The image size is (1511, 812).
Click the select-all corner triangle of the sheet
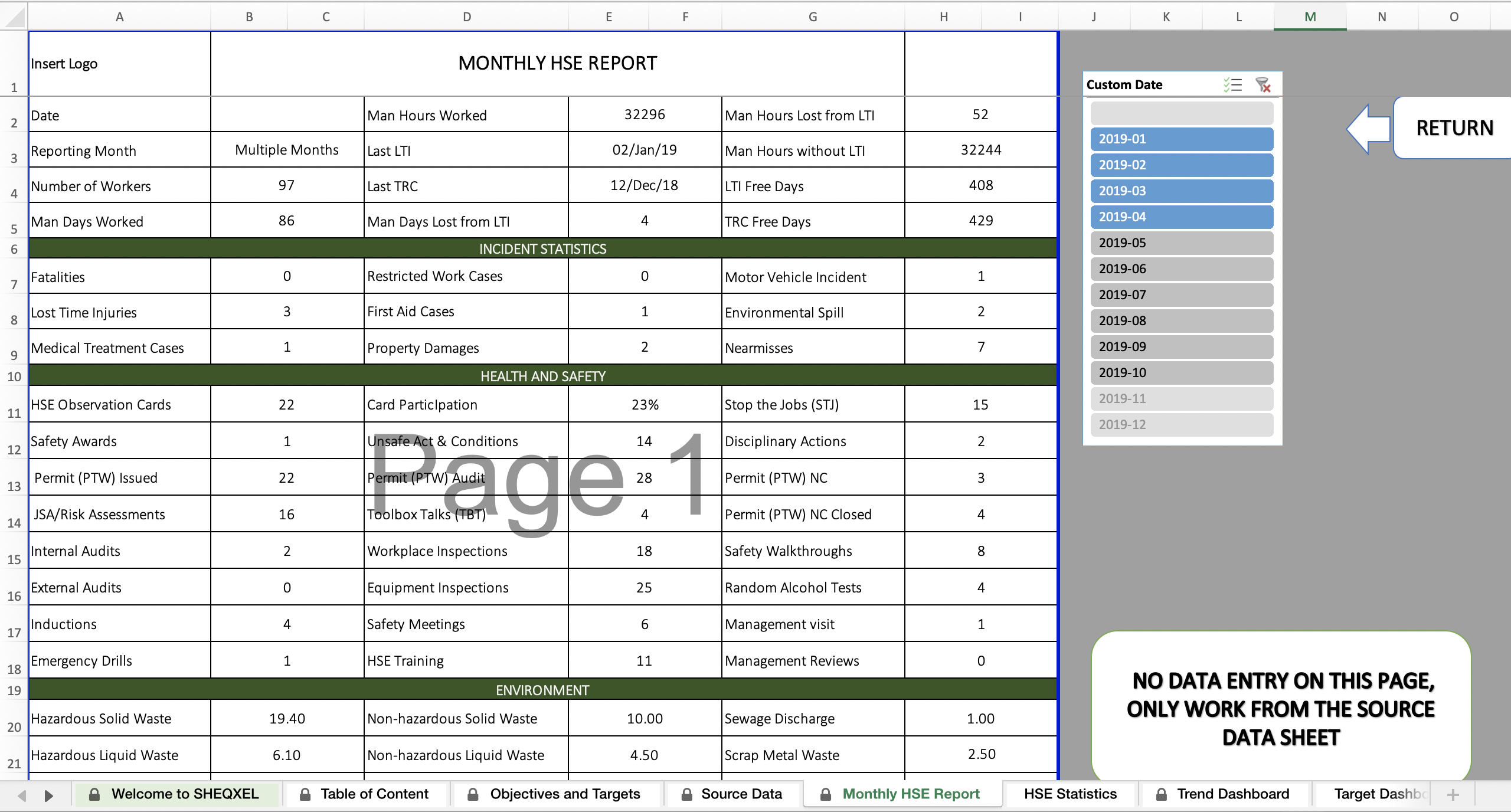[x=14, y=17]
